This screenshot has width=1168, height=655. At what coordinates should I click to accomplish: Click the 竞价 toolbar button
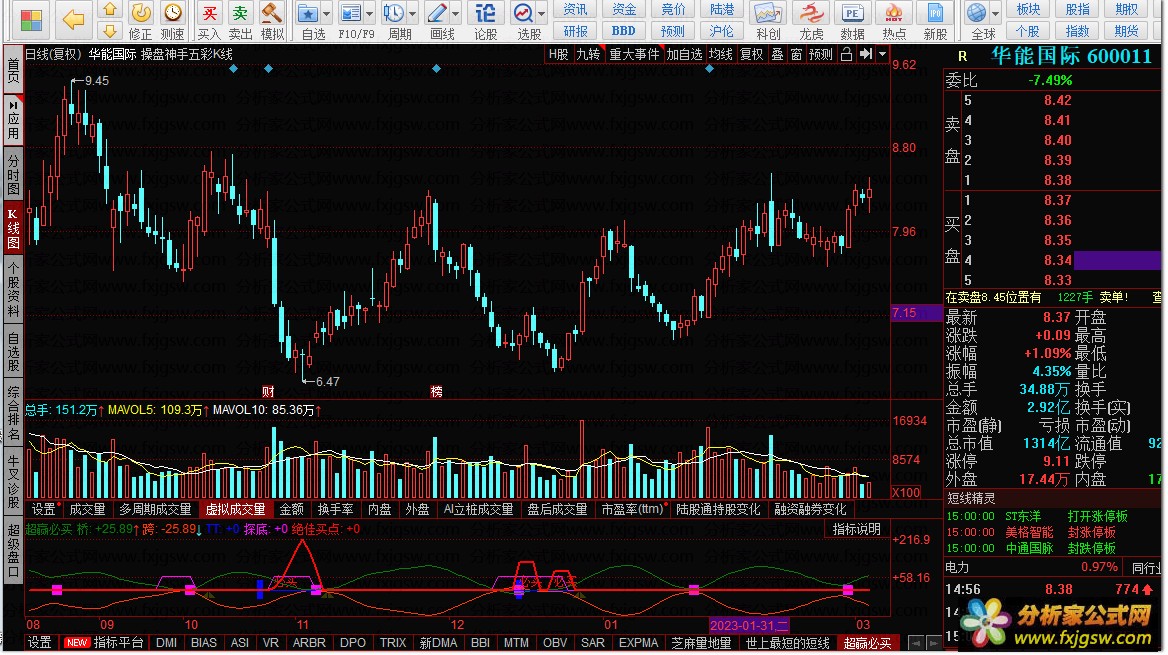click(673, 10)
